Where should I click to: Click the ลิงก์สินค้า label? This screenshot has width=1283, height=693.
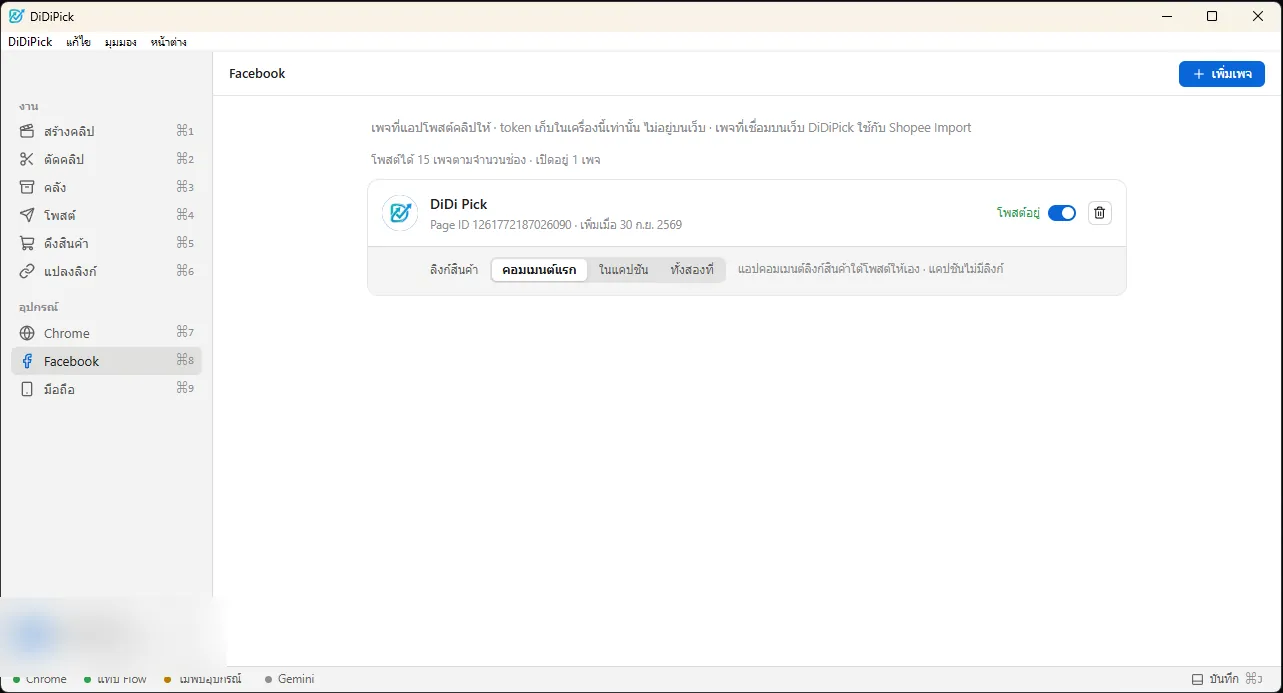pyautogui.click(x=453, y=270)
